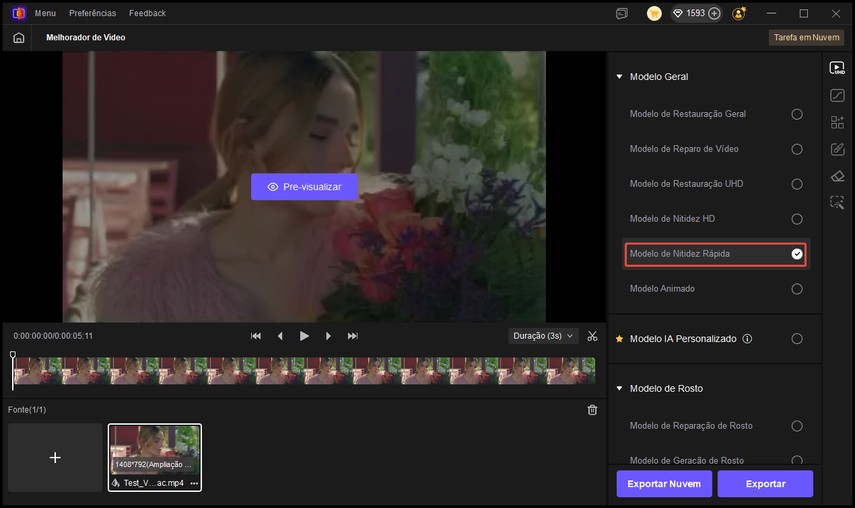Image resolution: width=855 pixels, height=508 pixels.
Task: Collapse the Modelo de Rosto section
Action: [x=619, y=388]
